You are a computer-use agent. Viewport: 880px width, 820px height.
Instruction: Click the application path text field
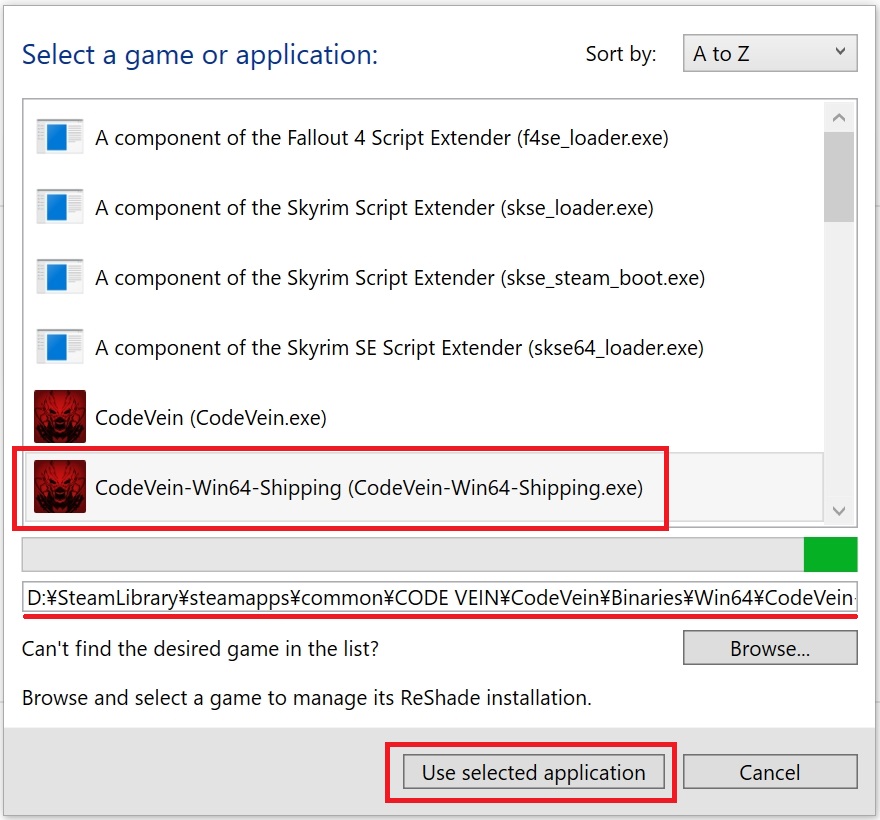tap(440, 598)
